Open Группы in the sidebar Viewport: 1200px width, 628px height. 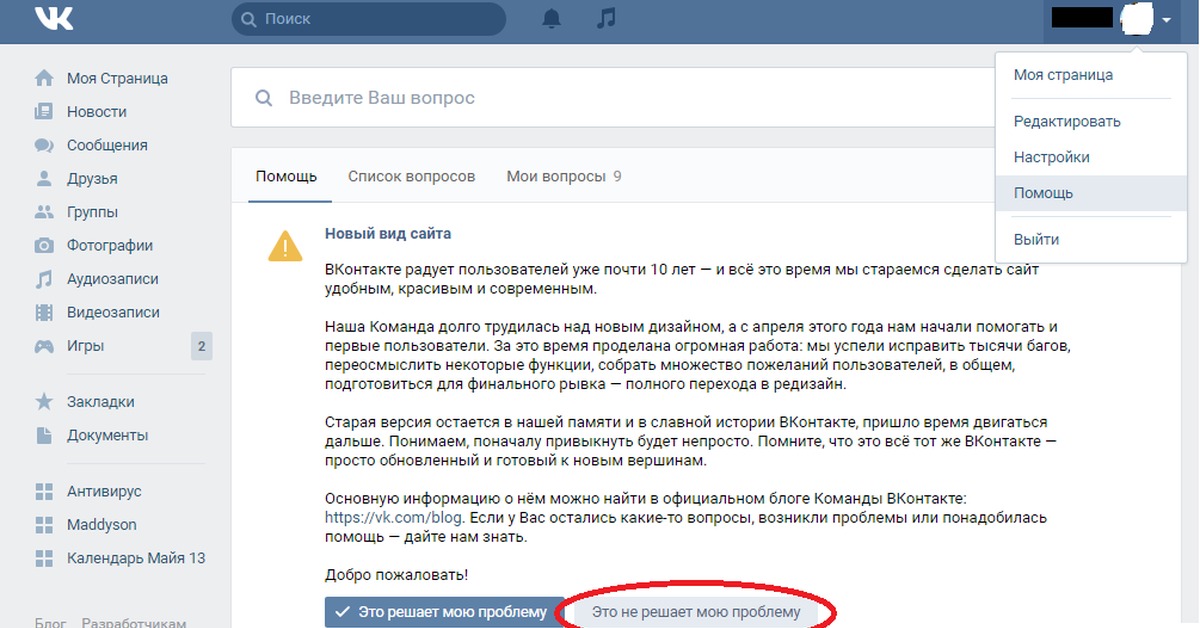92,212
